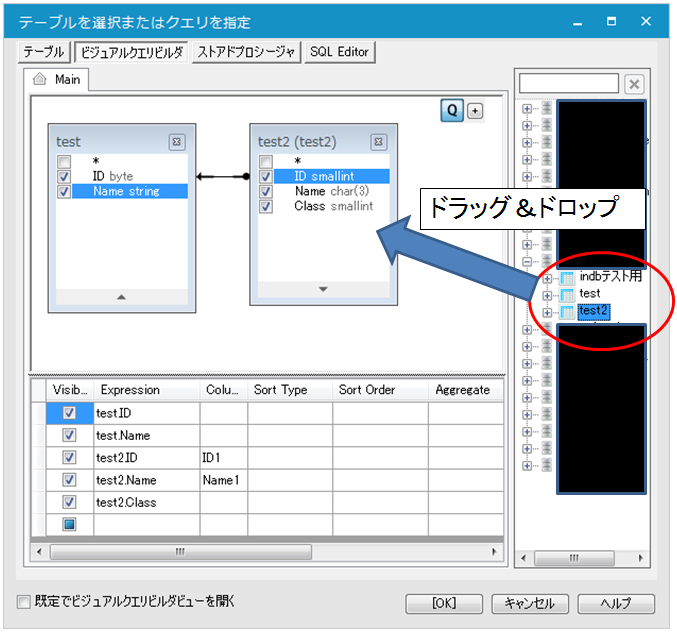Viewport: 677px width, 634px height.
Task: Click the キャンセル button
Action: pyautogui.click(x=530, y=604)
